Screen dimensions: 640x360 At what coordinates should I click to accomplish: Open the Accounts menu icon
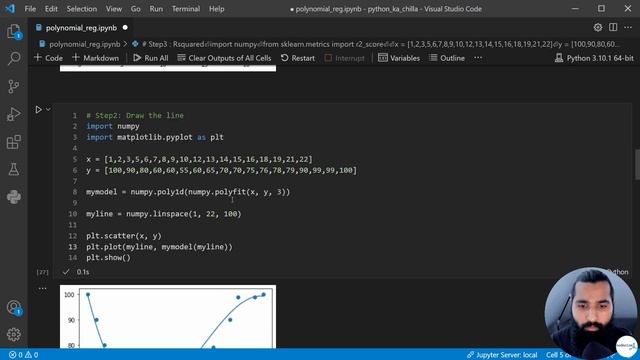14,307
